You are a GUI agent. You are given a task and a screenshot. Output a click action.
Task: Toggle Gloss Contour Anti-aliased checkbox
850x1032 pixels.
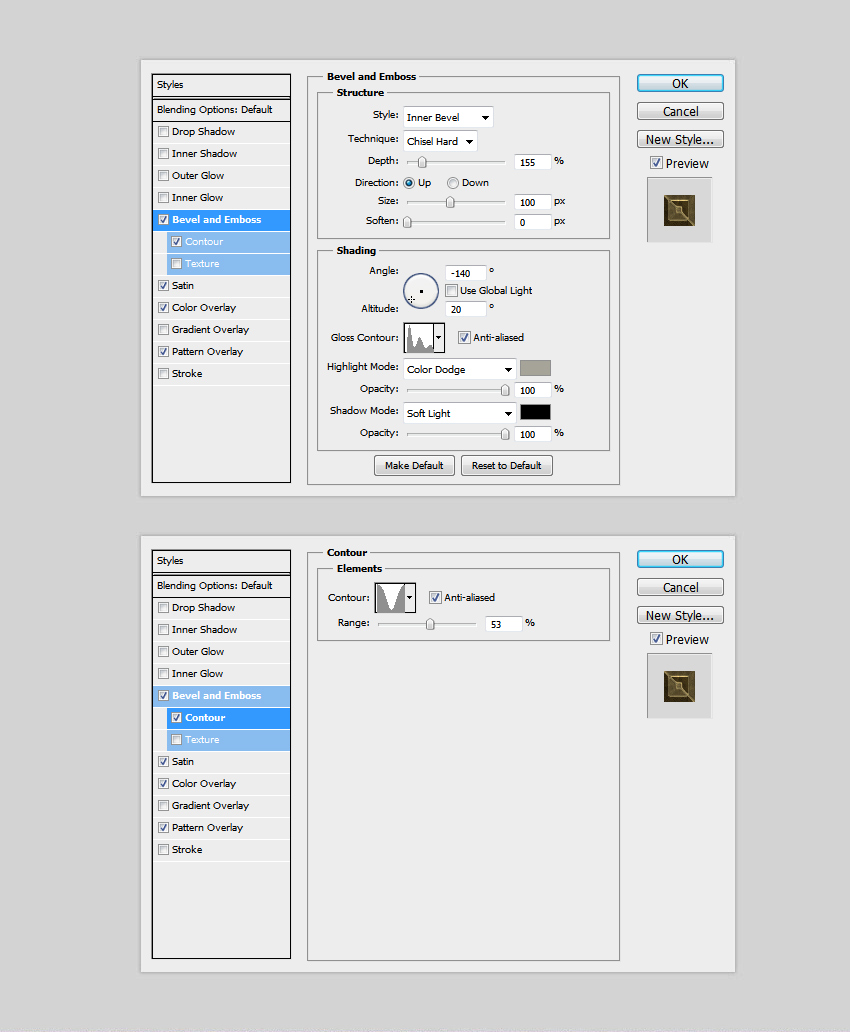tap(464, 338)
